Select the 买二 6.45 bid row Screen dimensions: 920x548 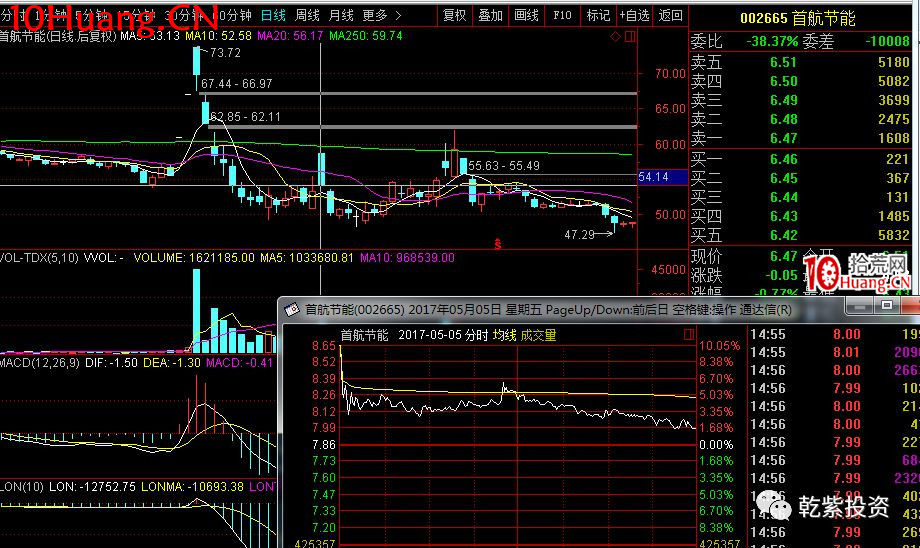800,178
